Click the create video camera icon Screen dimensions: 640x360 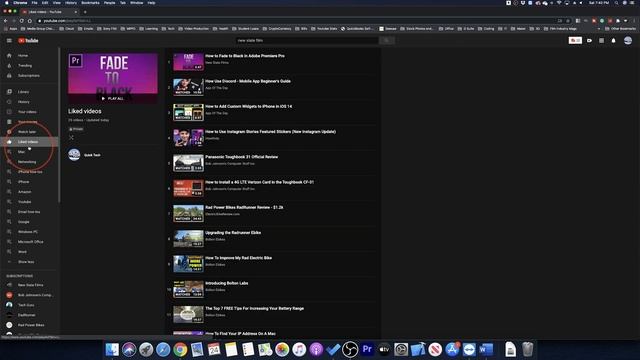tap(589, 40)
